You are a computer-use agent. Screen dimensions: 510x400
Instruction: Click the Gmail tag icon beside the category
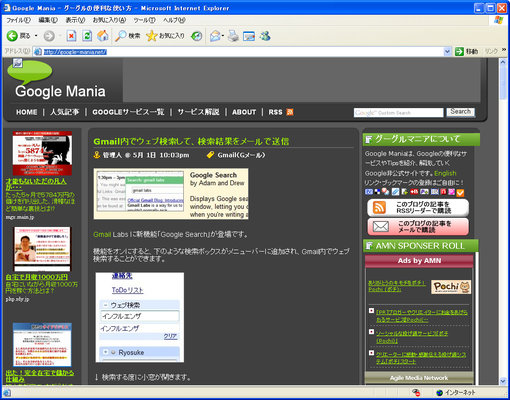210,155
